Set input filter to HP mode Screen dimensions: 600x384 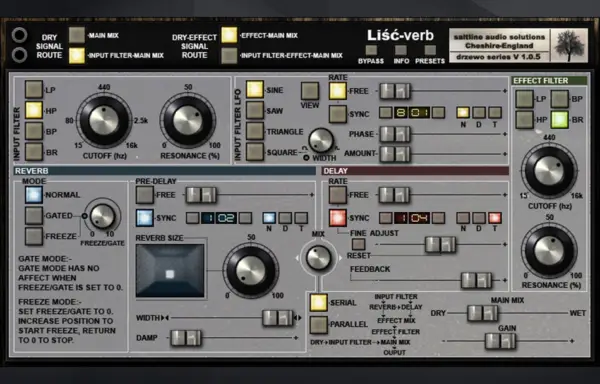pyautogui.click(x=34, y=110)
